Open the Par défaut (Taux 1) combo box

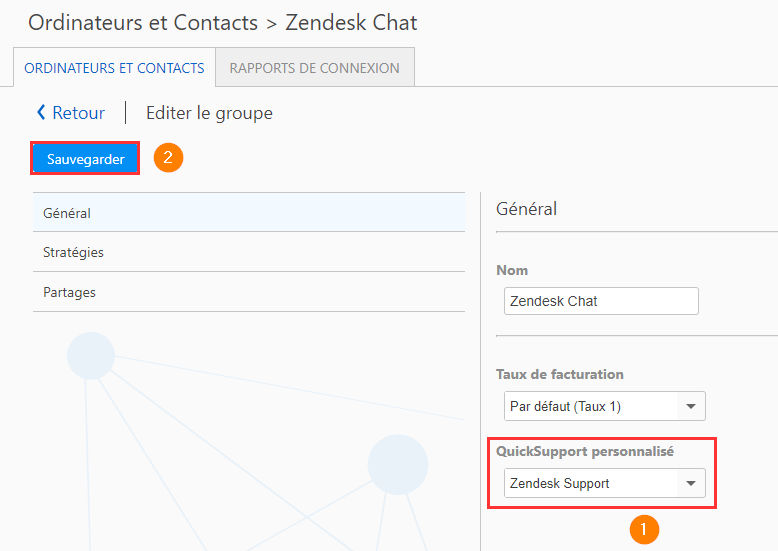point(604,407)
